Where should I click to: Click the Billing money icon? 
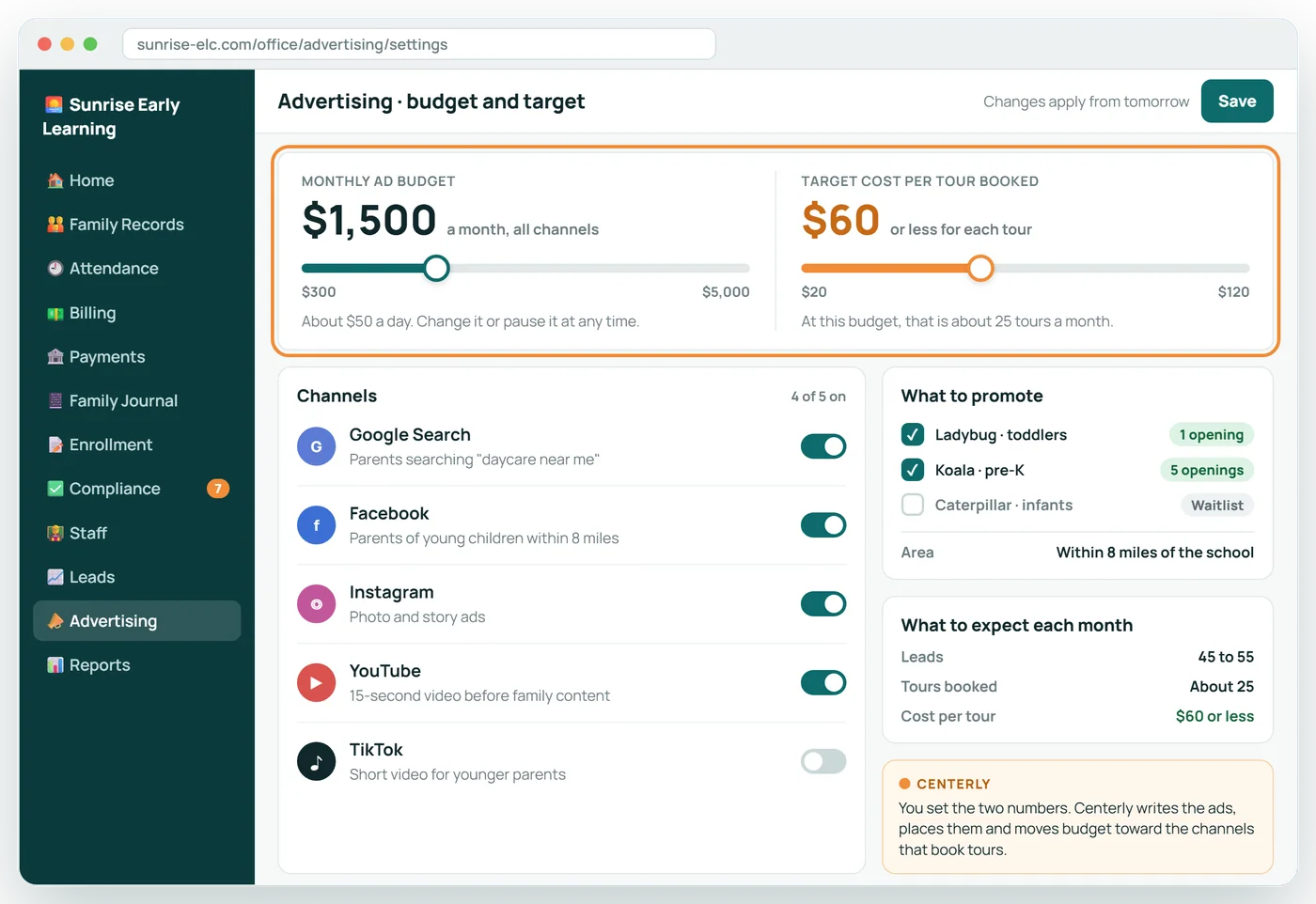(x=55, y=313)
